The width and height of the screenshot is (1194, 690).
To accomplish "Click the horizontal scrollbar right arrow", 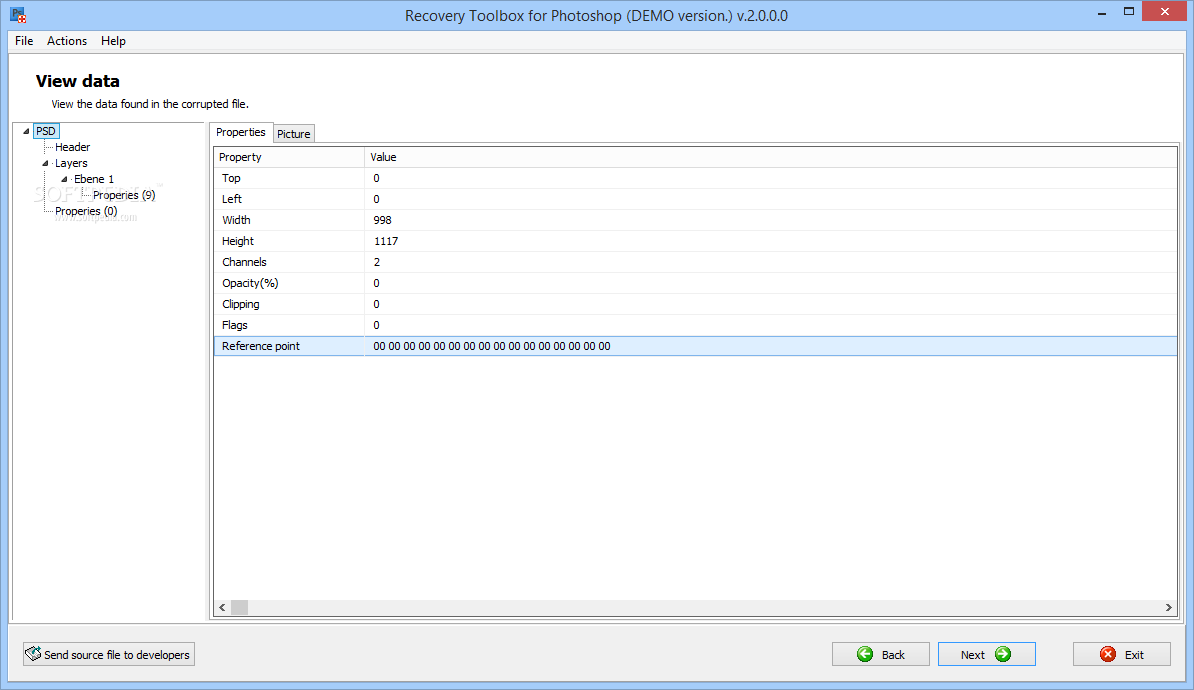I will pos(1168,607).
